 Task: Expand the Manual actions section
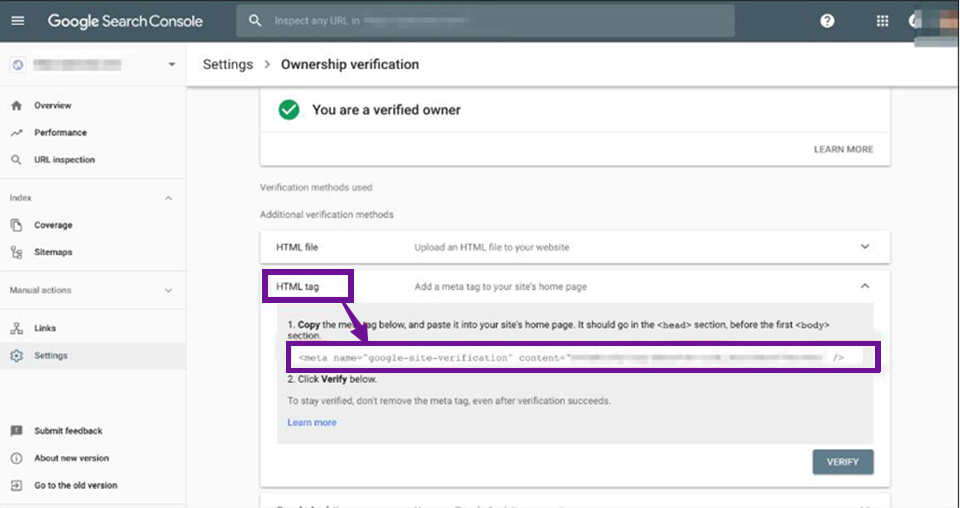[168, 290]
